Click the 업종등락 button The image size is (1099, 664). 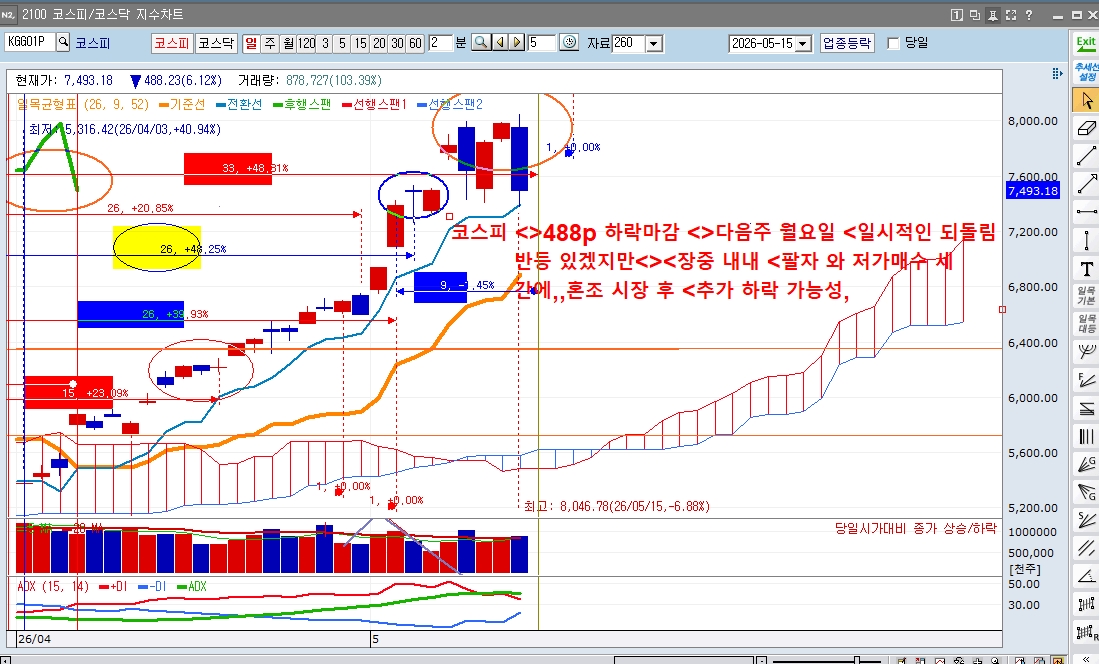(847, 43)
